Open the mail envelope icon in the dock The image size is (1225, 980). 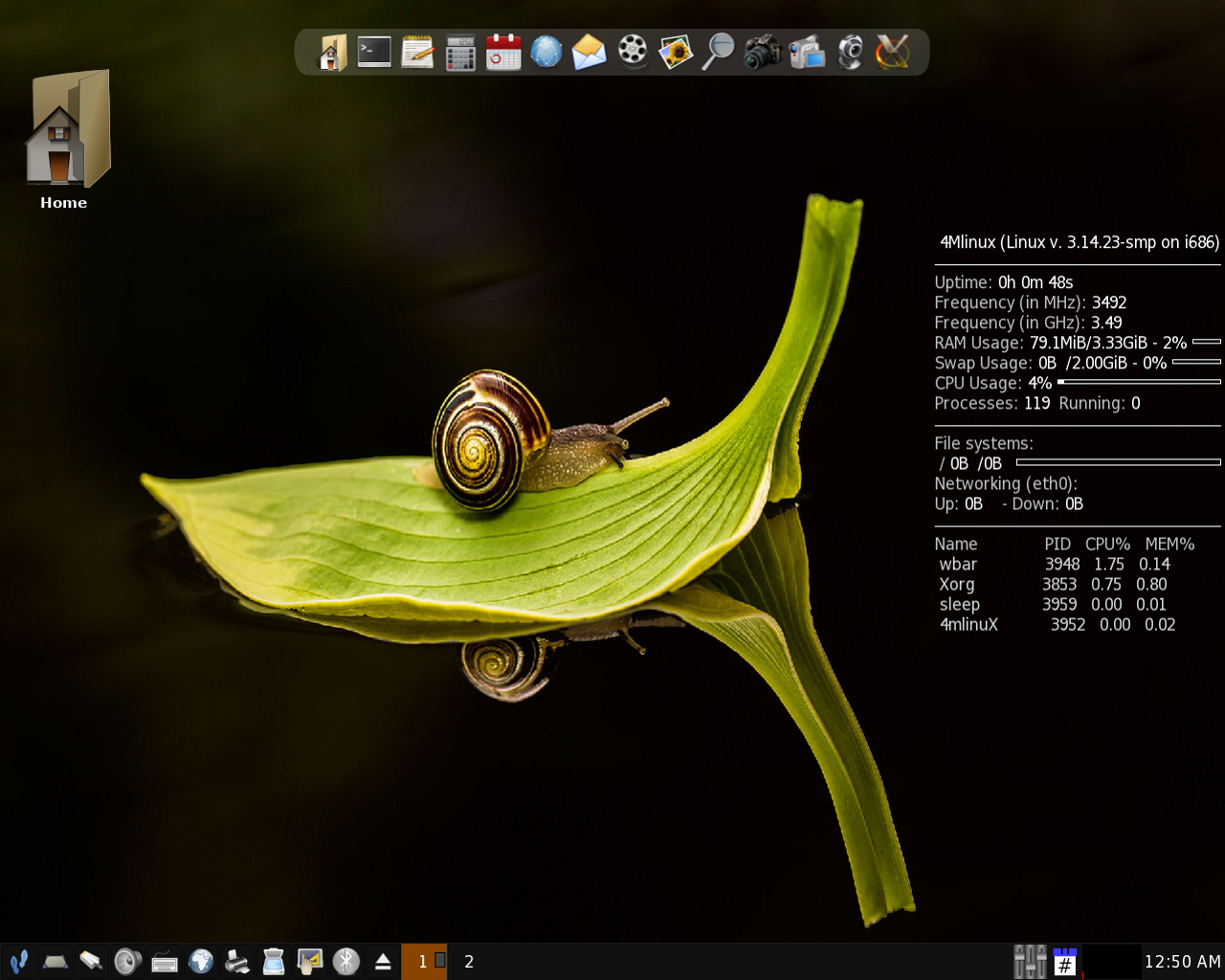point(590,52)
